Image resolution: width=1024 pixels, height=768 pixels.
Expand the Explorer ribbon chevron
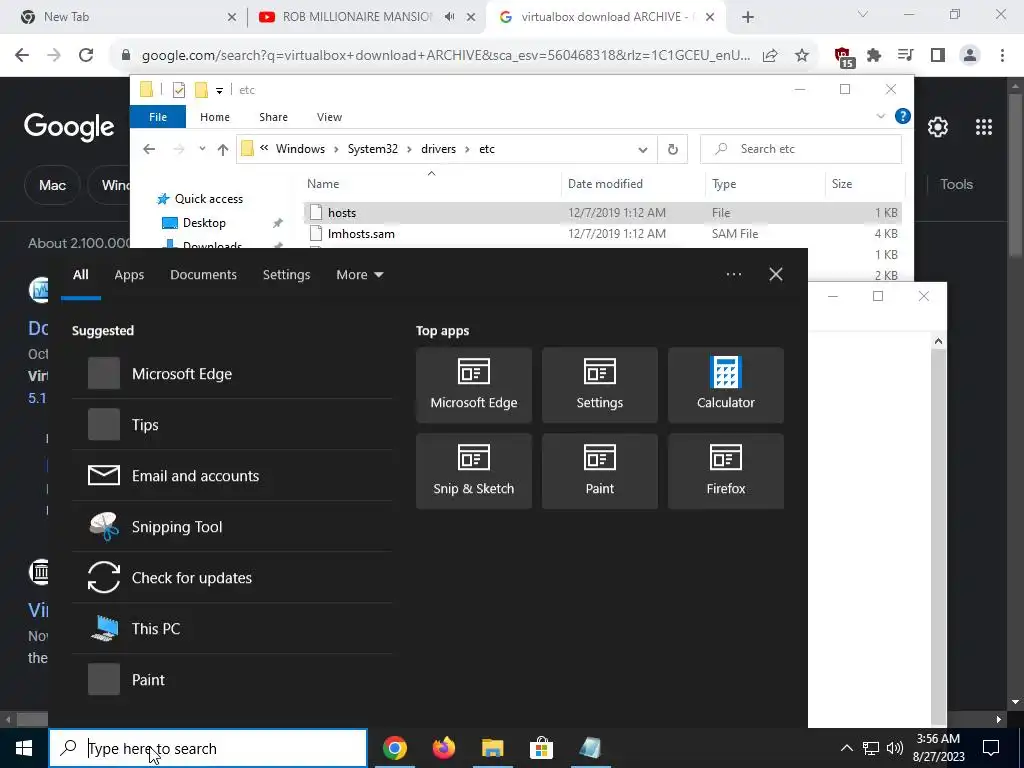(x=880, y=116)
